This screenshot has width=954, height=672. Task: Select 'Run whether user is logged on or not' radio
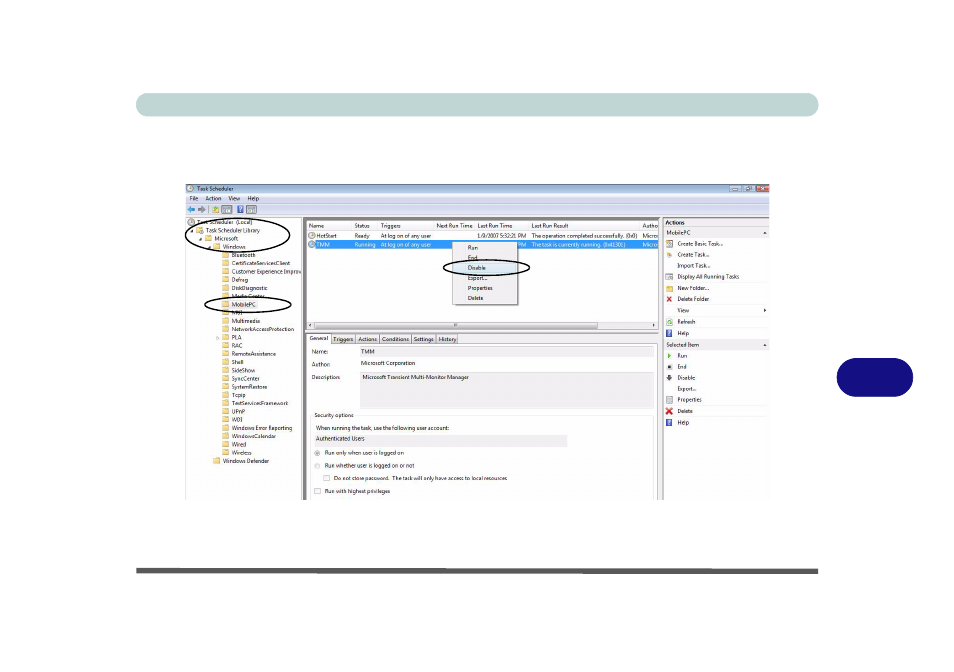(317, 466)
